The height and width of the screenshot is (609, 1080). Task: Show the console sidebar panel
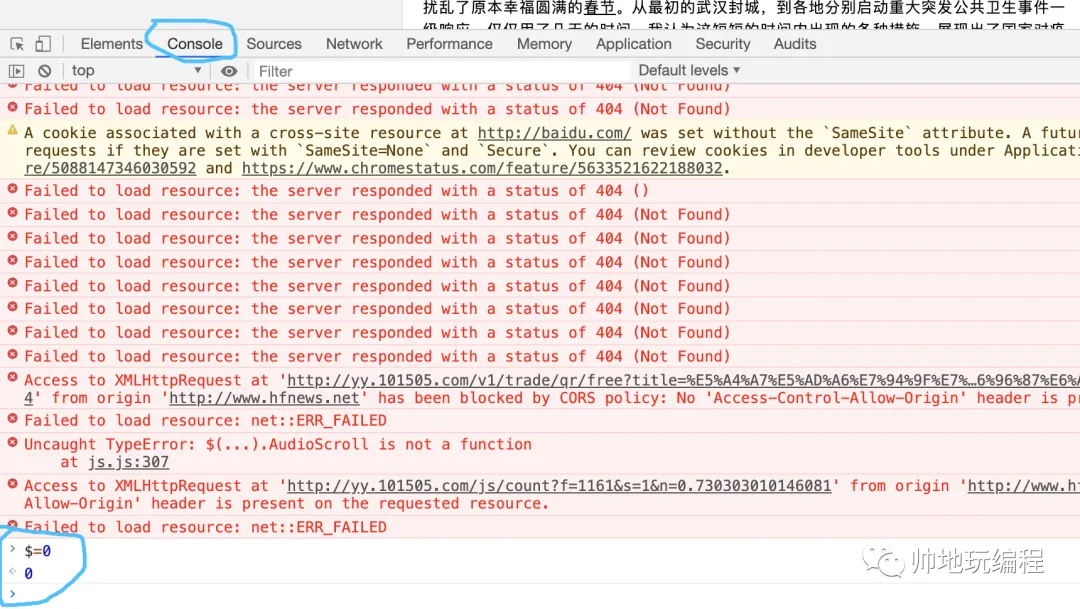[x=17, y=71]
